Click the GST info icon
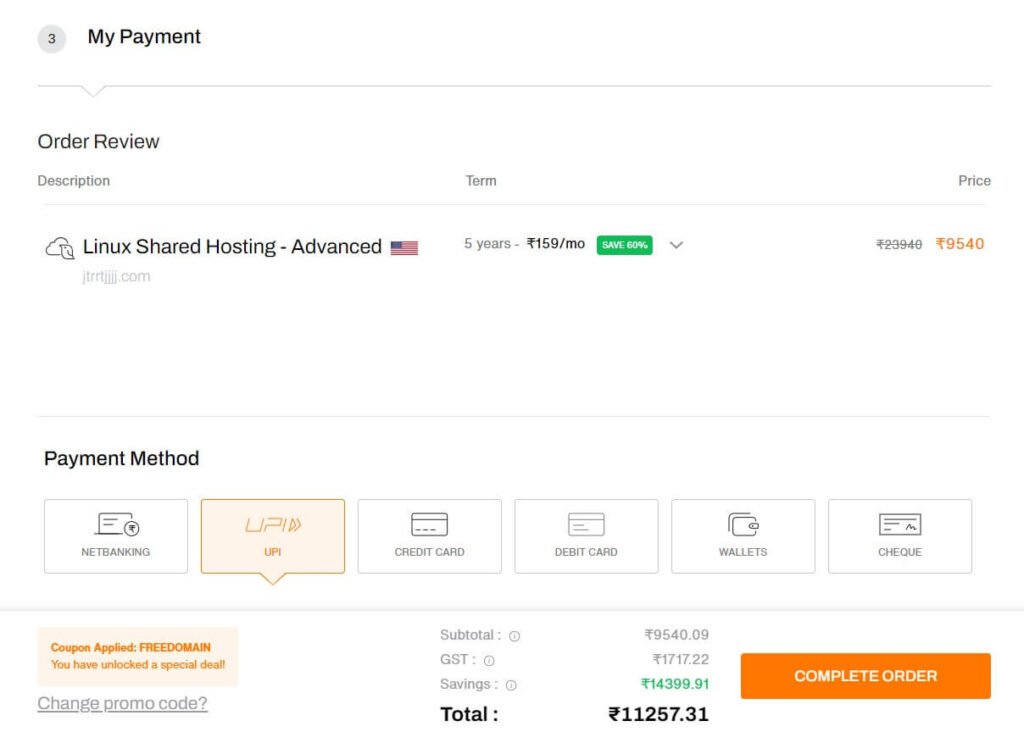The image size is (1024, 732). pos(489,661)
